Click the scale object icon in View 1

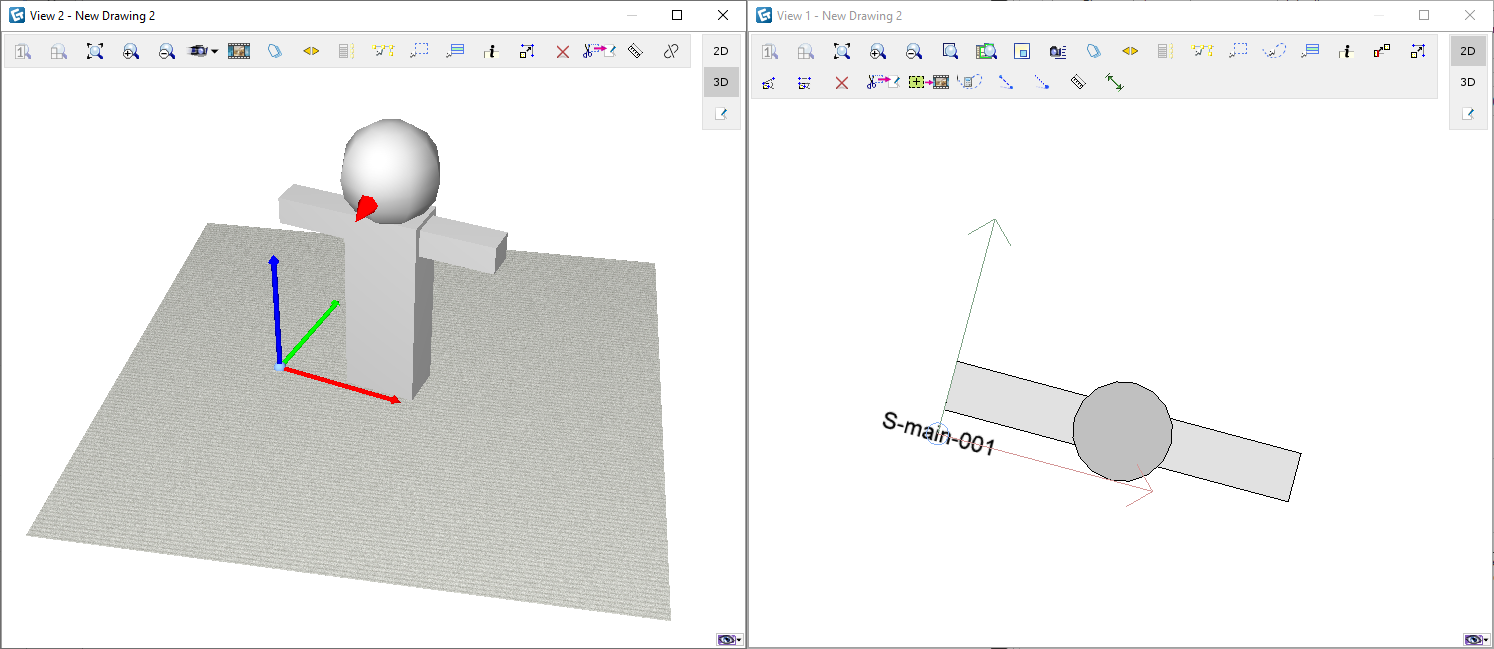point(1418,51)
